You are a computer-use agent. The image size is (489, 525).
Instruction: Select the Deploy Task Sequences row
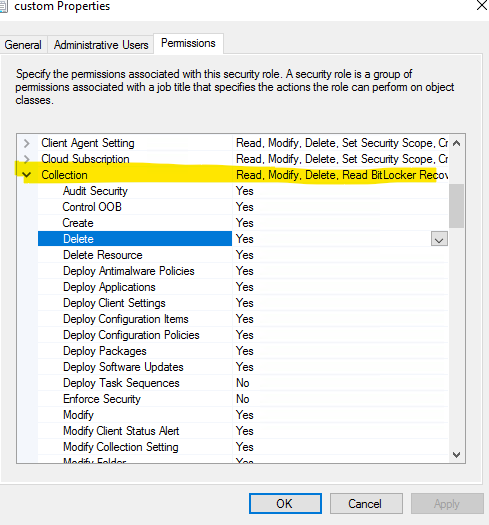tap(243, 383)
